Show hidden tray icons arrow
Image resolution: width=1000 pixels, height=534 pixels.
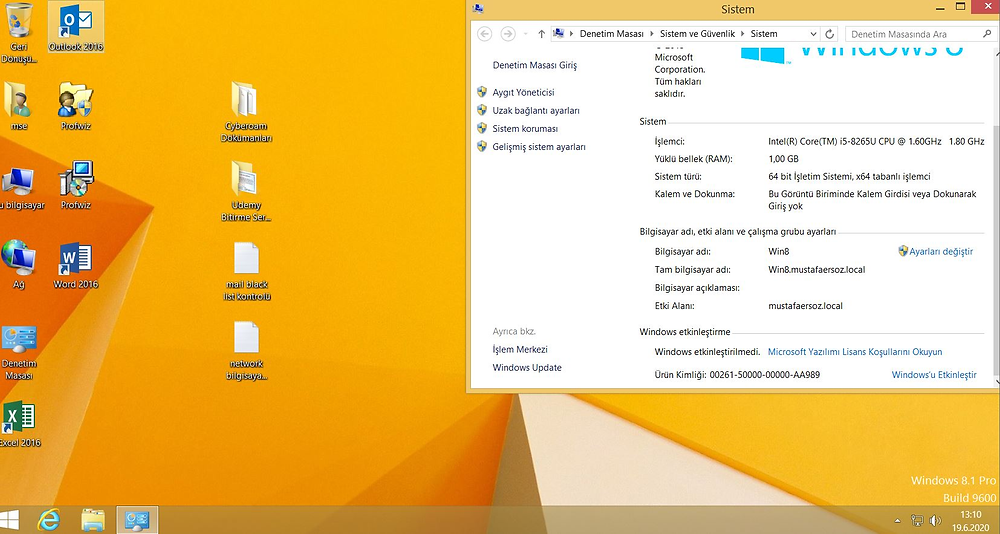click(898, 521)
